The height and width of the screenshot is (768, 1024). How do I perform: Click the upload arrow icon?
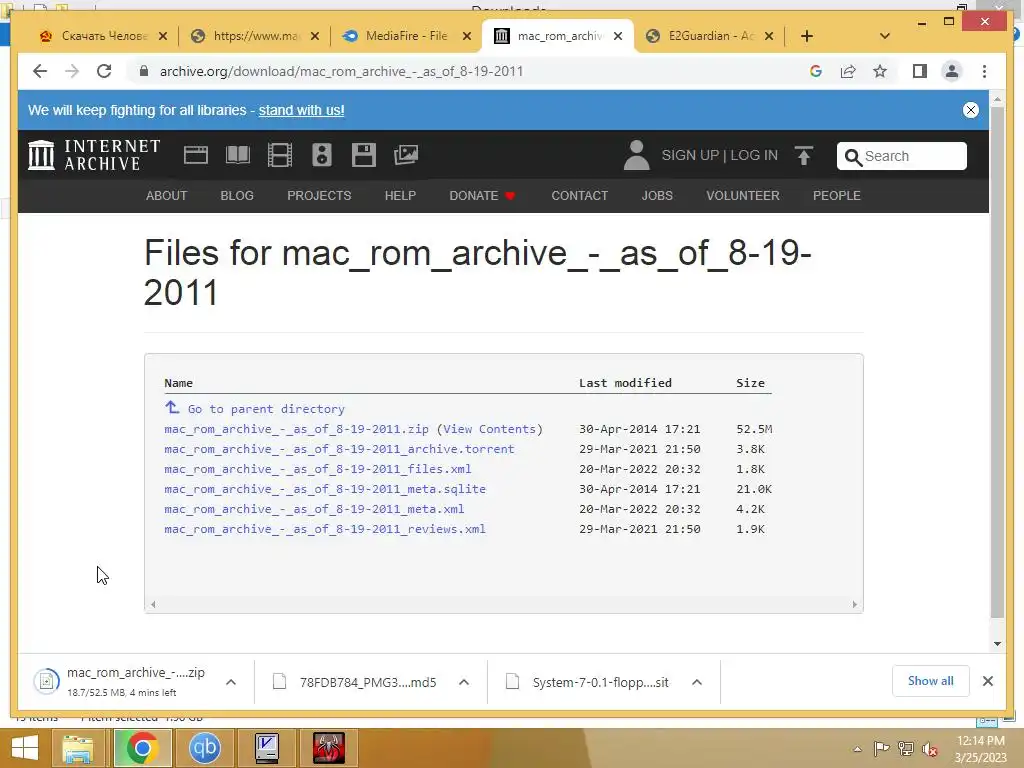point(804,155)
